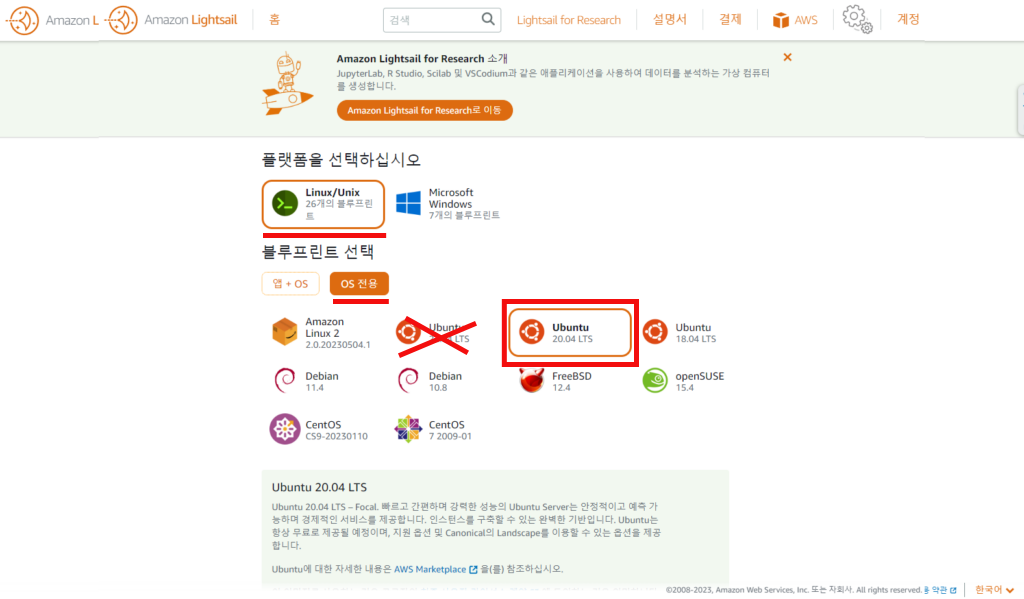
Task: Open the 한국어 language dropdown
Action: click(994, 590)
